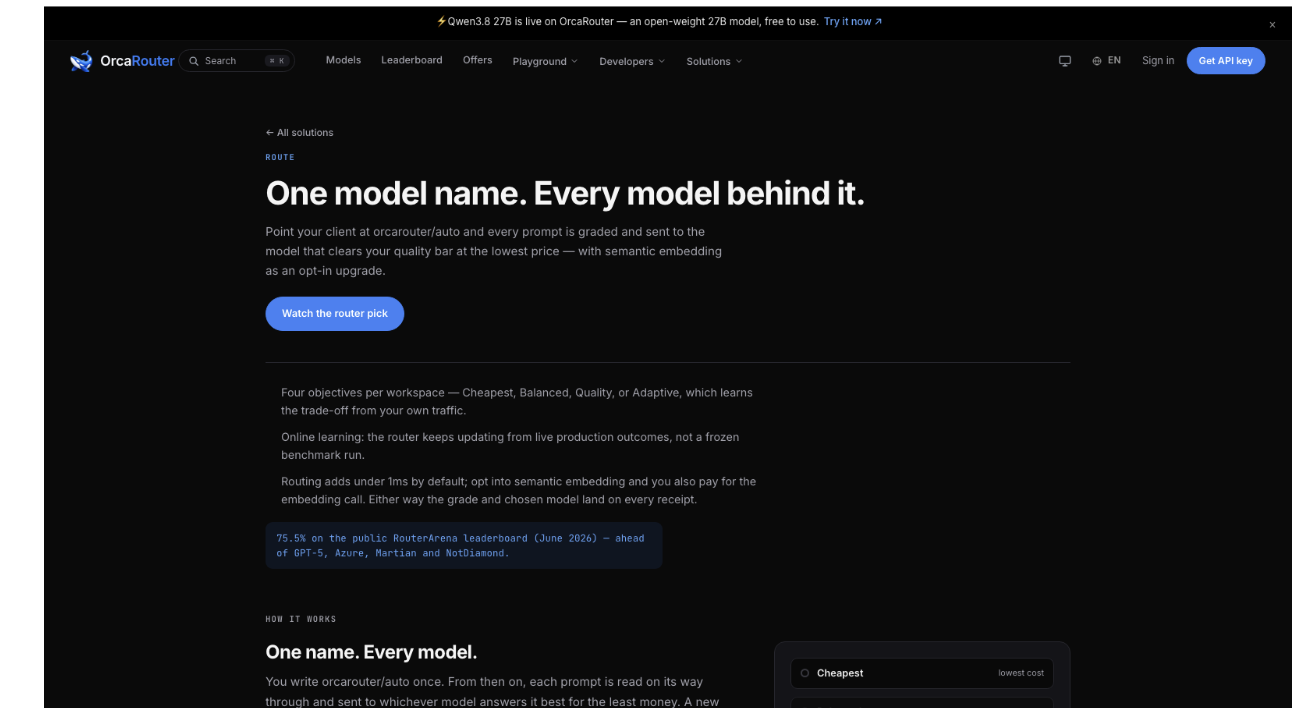Switch display theme using the monitor icon
The width and height of the screenshot is (1308, 728).
(1065, 61)
